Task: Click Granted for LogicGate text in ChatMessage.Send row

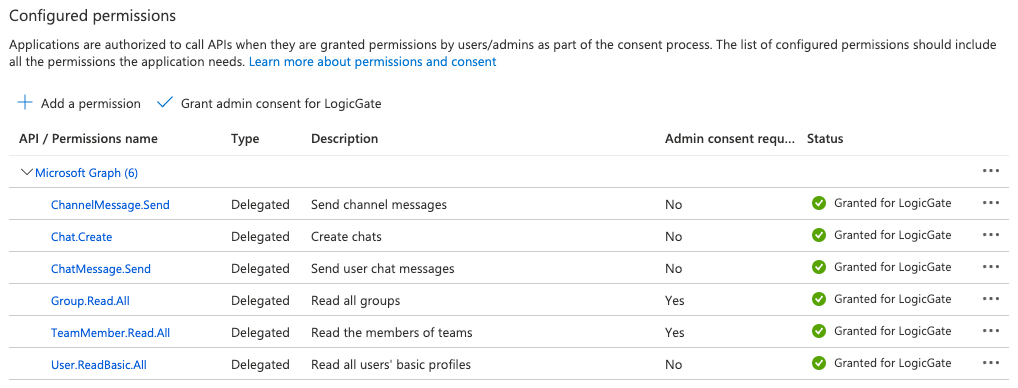Action: click(x=892, y=267)
